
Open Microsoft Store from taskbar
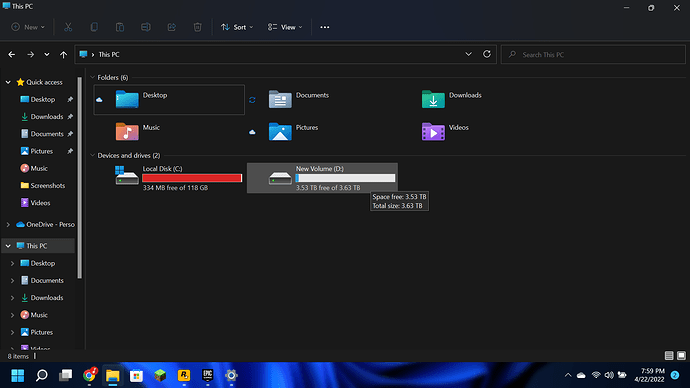point(136,375)
